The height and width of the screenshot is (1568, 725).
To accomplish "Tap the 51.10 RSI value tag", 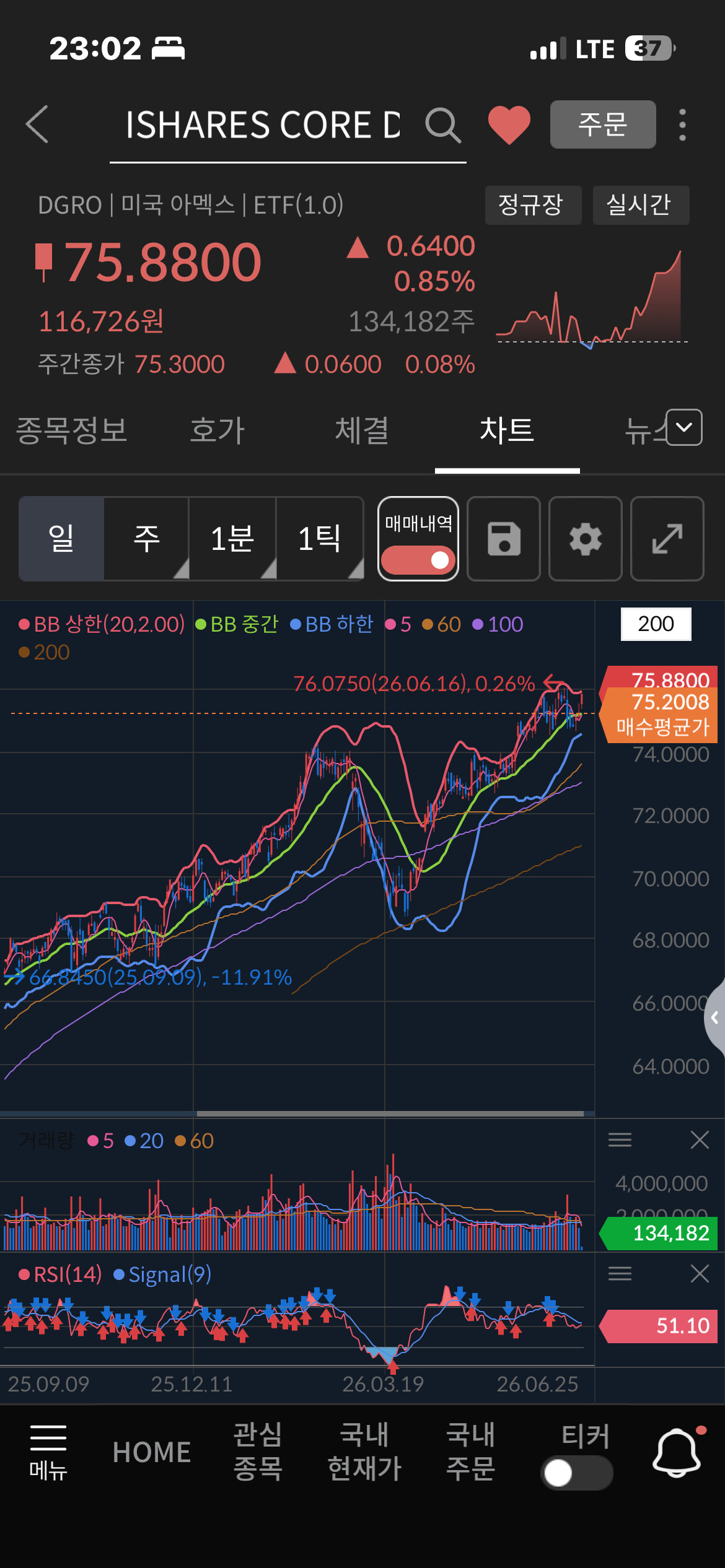I will click(x=659, y=1326).
